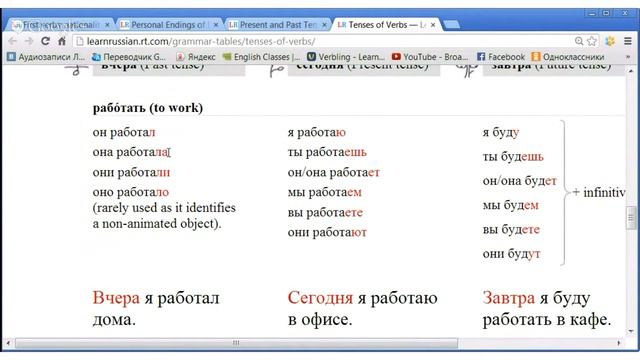The height and width of the screenshot is (360, 640).
Task: Open Одноклассники bookmark
Action: 568,57
